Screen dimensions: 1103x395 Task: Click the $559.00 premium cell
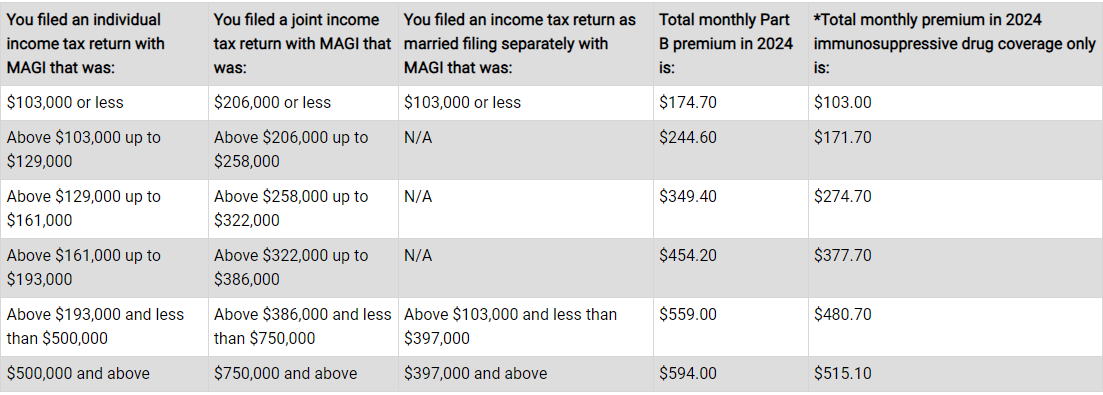(x=730, y=326)
